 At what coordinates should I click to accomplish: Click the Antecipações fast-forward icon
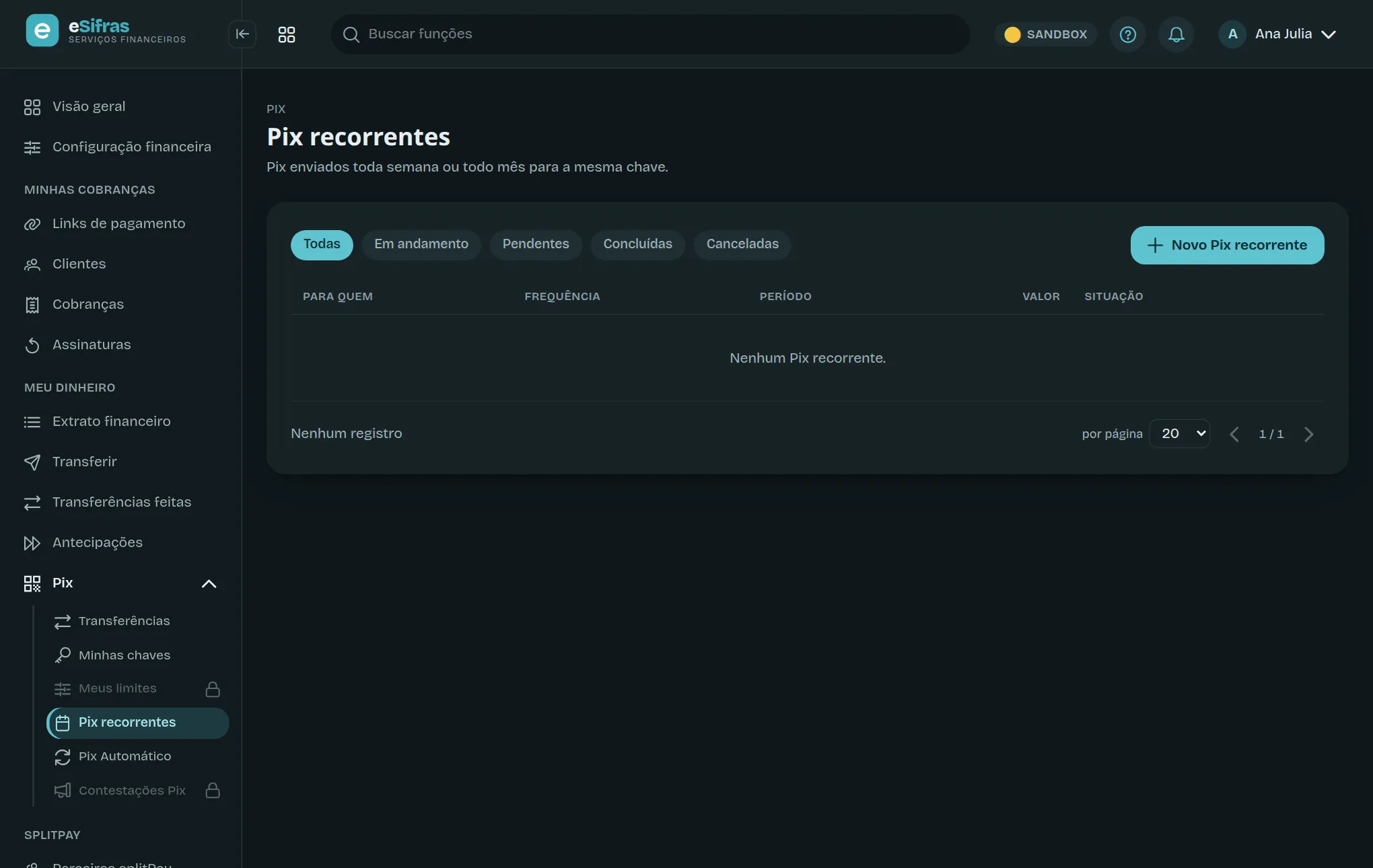(x=32, y=543)
